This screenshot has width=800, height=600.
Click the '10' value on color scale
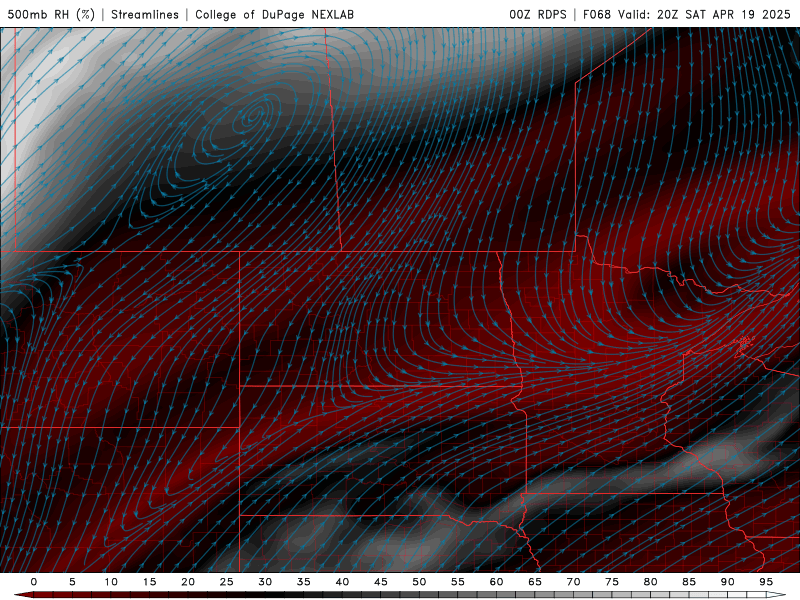click(111, 582)
